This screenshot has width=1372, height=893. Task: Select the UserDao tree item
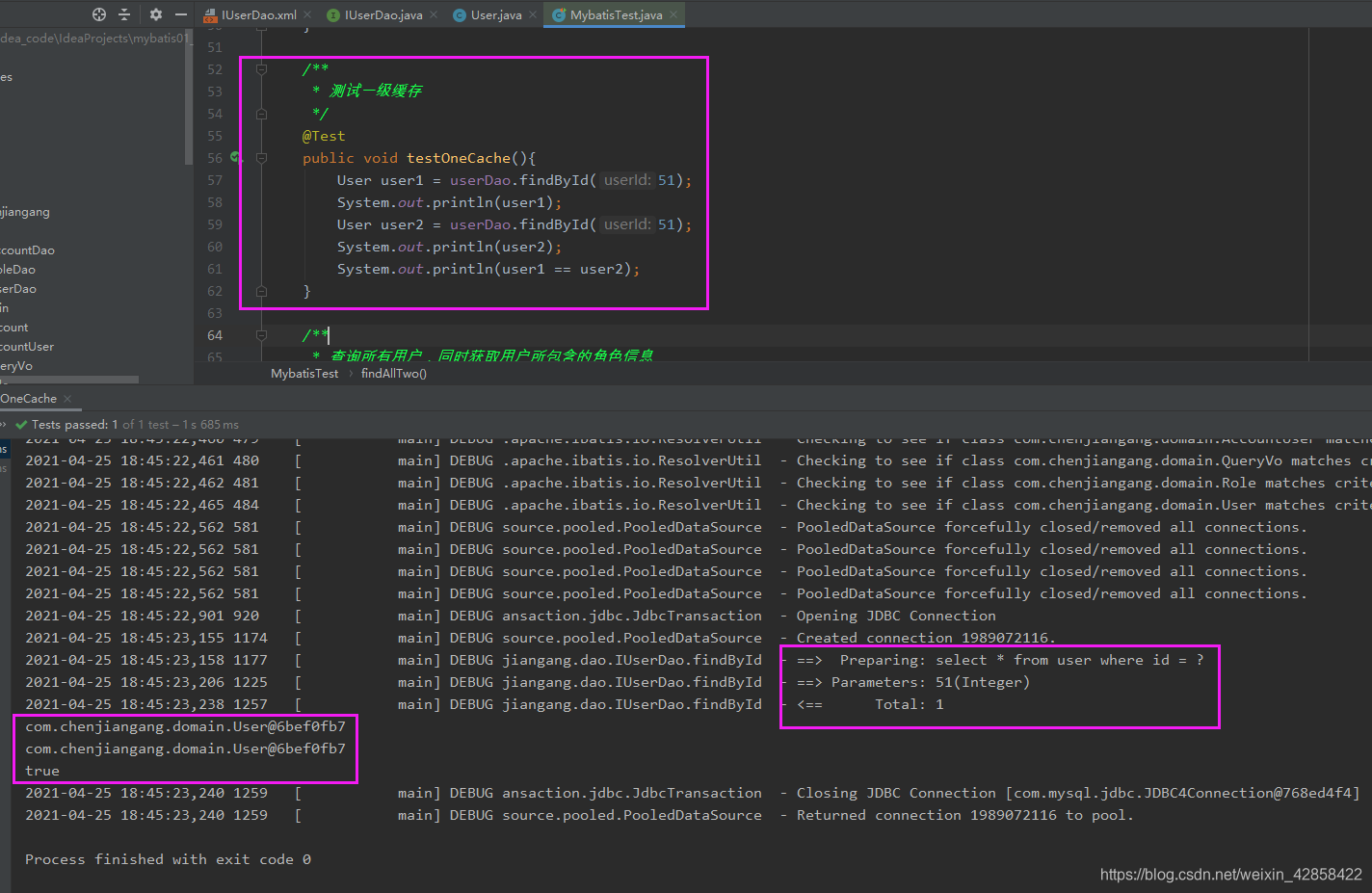click(18, 289)
